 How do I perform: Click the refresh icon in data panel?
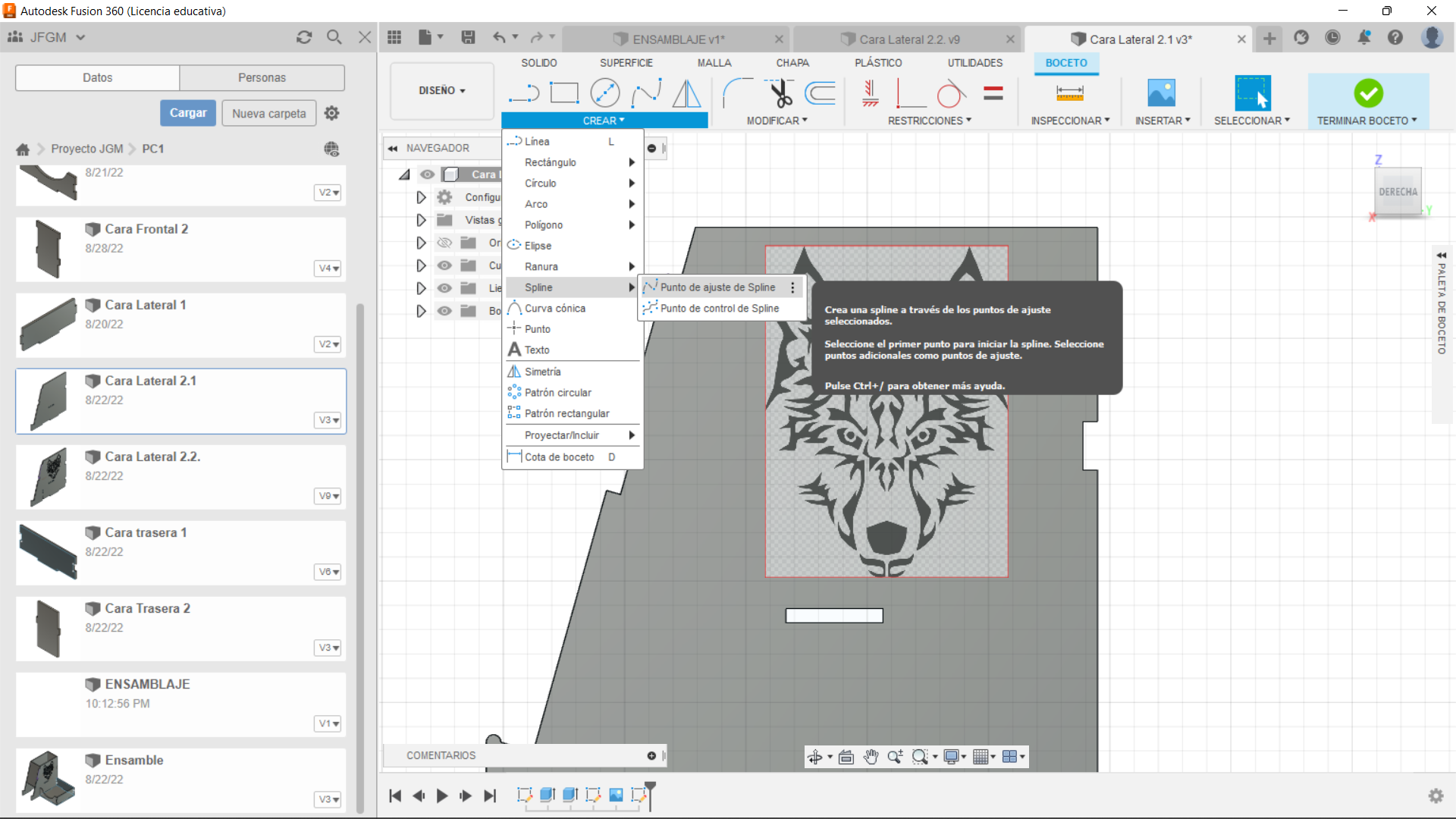point(304,37)
